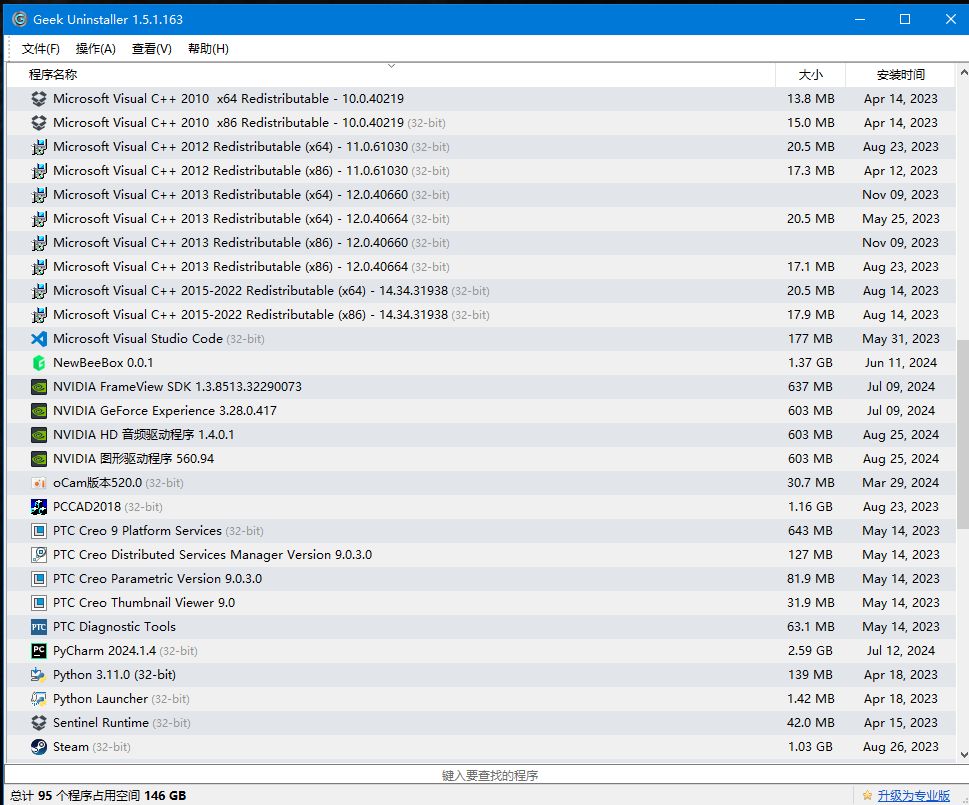Click install date Jun 11, 2024
The width and height of the screenshot is (969, 805).
tap(900, 363)
